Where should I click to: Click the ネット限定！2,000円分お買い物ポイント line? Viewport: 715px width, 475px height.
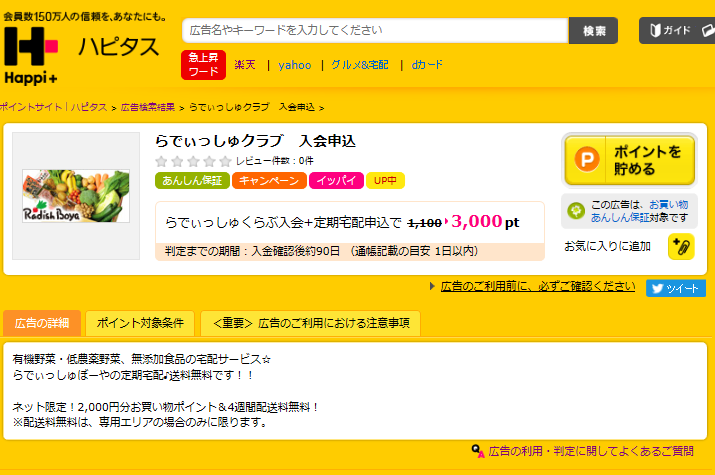[x=166, y=407]
